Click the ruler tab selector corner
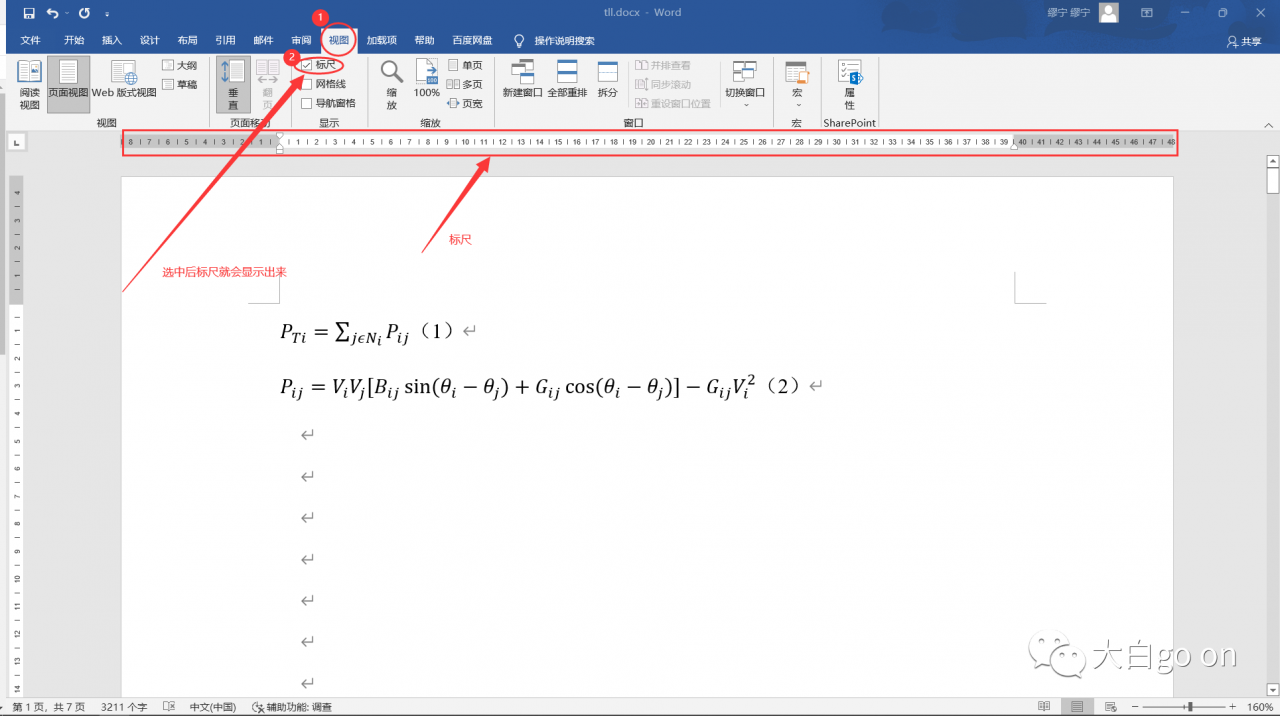This screenshot has height=716, width=1280. [16, 144]
